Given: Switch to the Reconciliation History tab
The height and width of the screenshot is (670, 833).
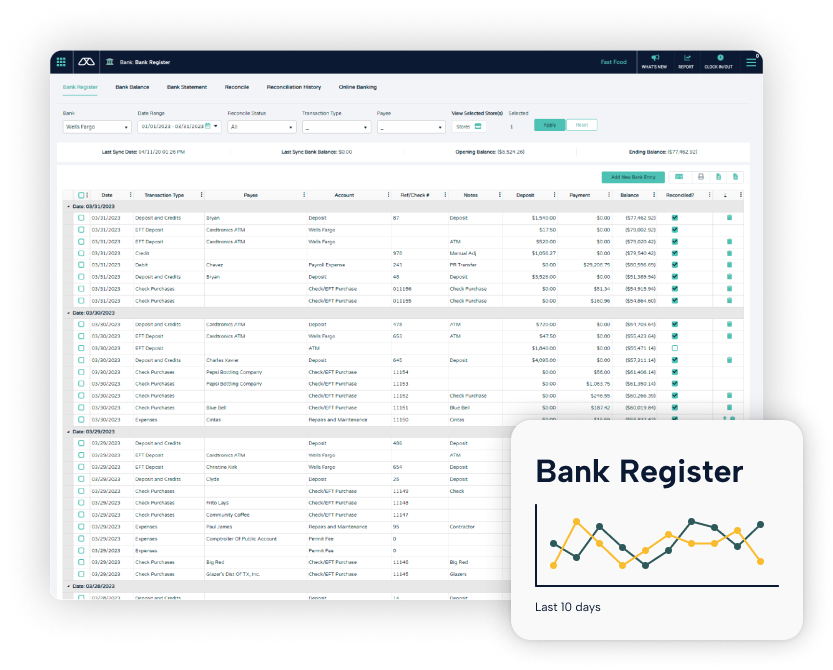Looking at the screenshot, I should (x=294, y=87).
